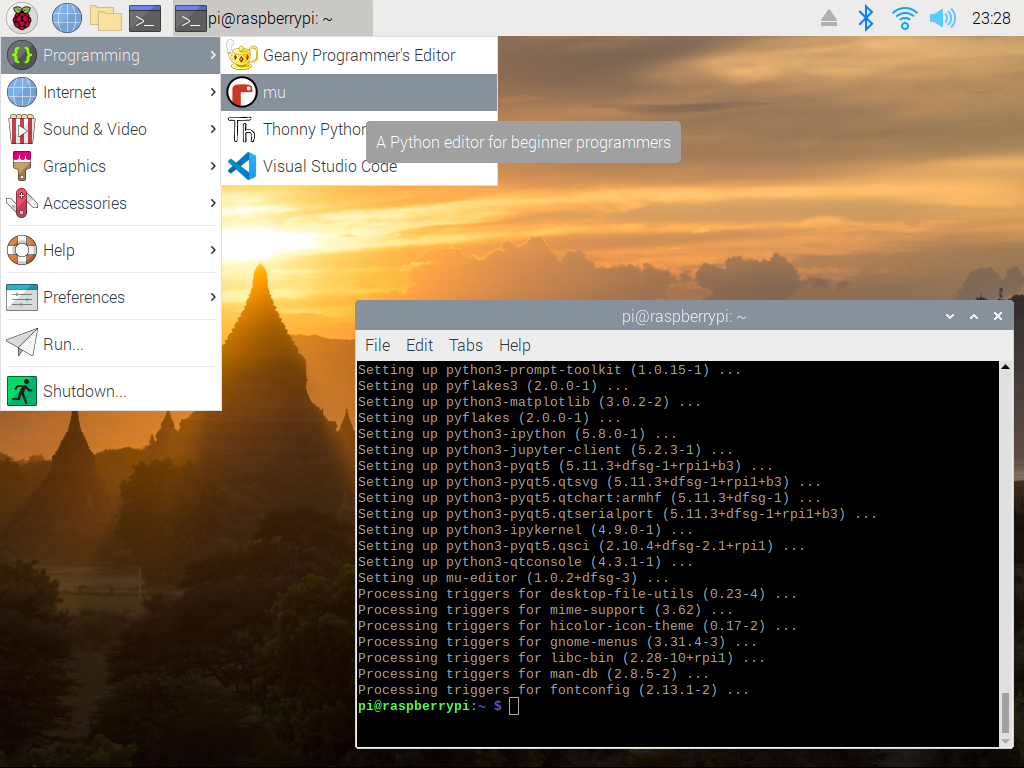Maximize the terminal window
This screenshot has width=1024, height=768.
point(974,317)
